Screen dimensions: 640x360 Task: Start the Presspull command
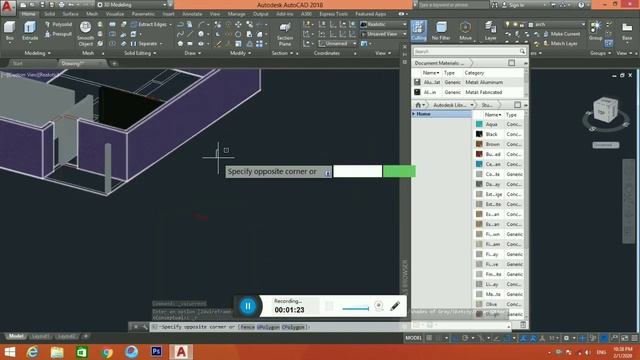click(58, 34)
